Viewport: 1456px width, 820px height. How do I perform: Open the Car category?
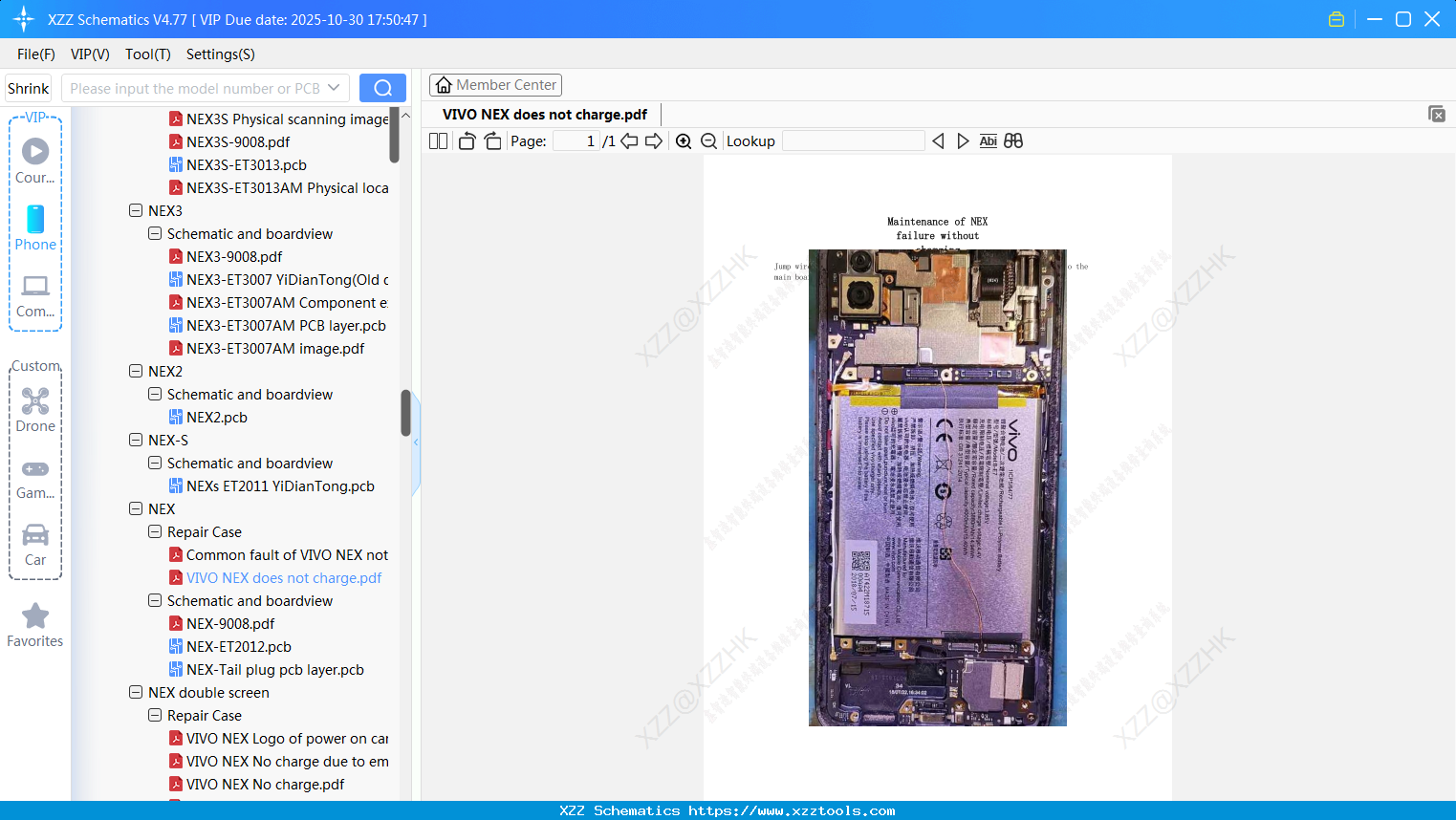point(35,545)
